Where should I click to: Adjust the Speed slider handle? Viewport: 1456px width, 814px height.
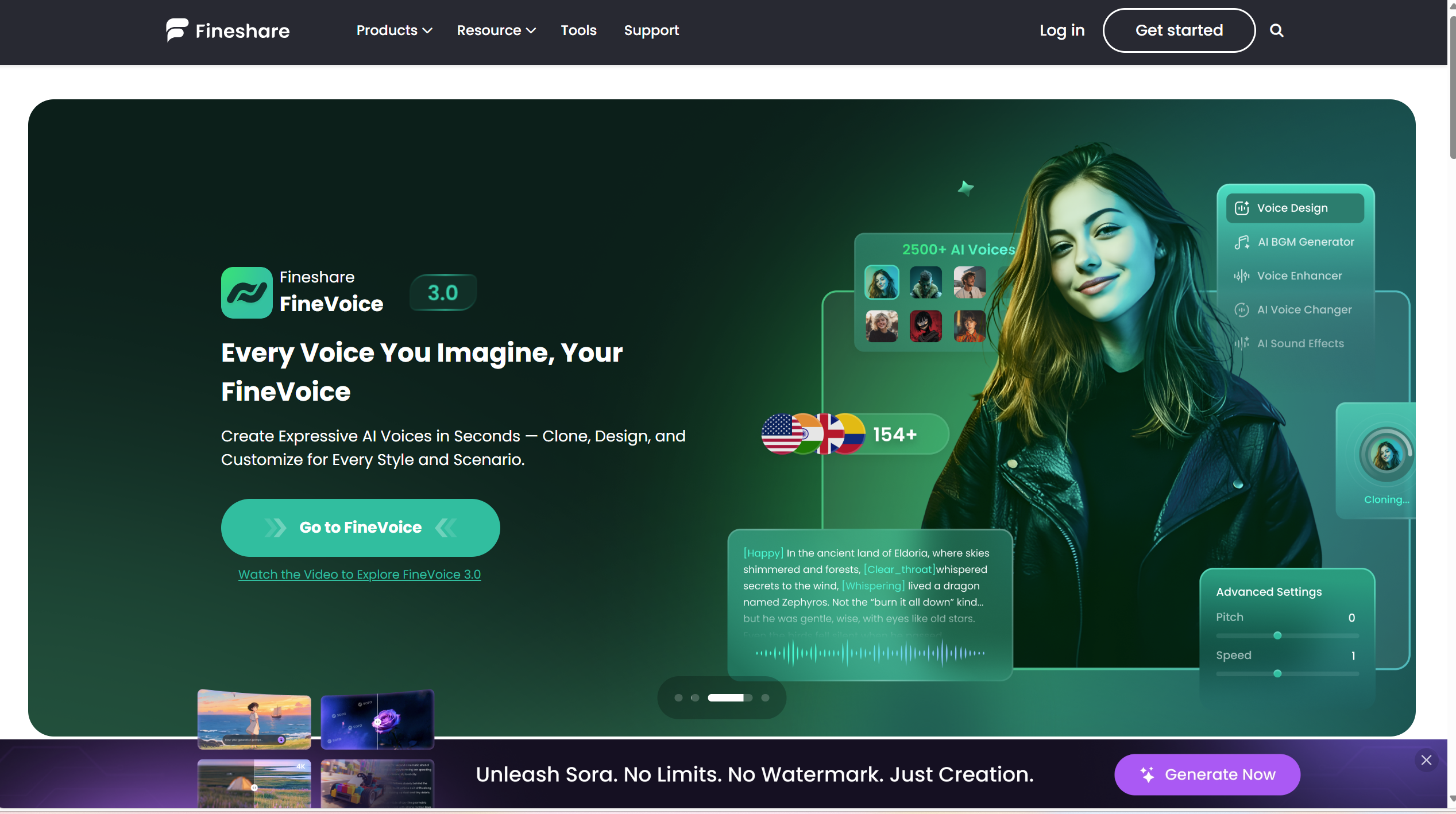click(1277, 673)
